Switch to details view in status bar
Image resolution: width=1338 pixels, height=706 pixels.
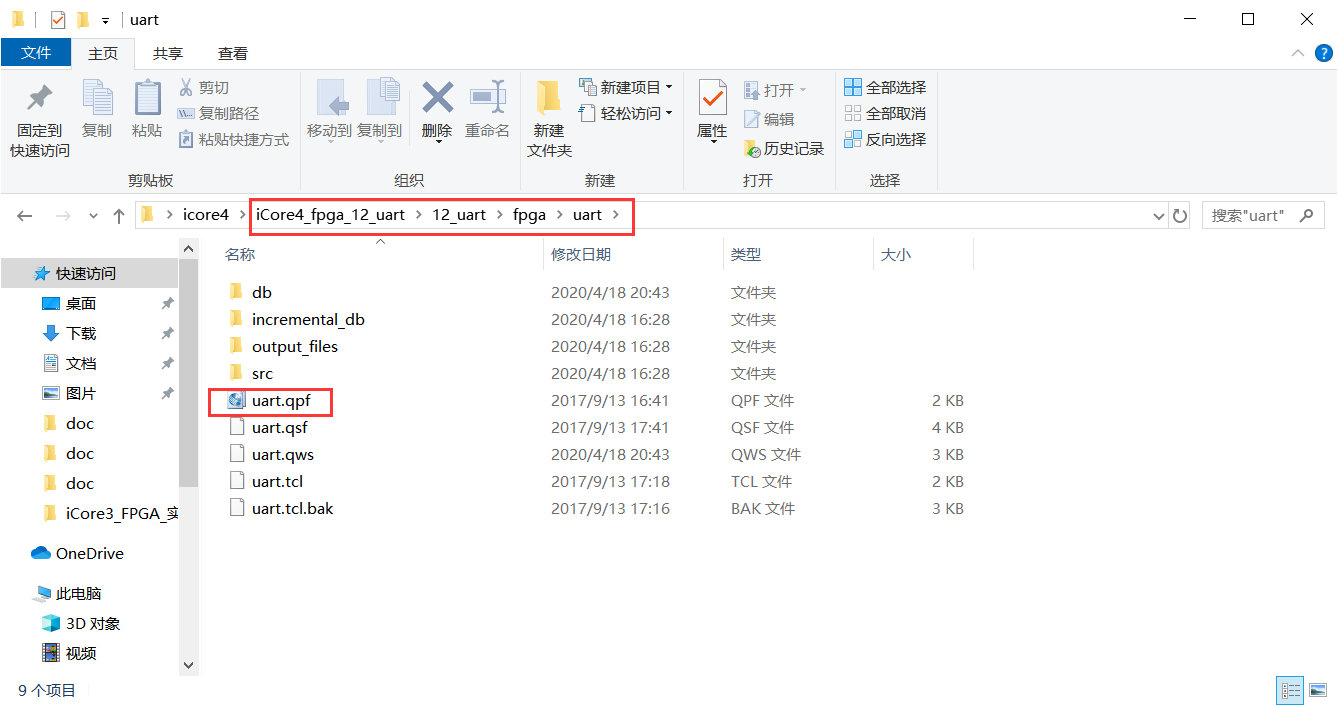click(1291, 690)
